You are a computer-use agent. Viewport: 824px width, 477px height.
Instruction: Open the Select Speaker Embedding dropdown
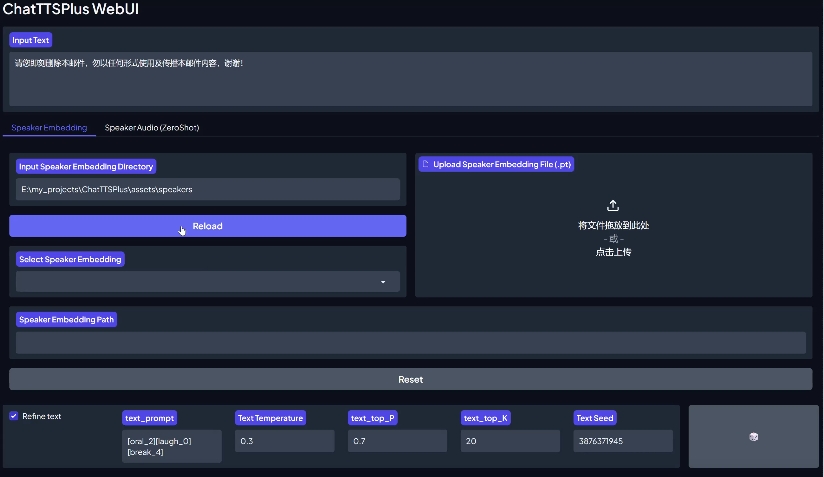[x=208, y=282]
